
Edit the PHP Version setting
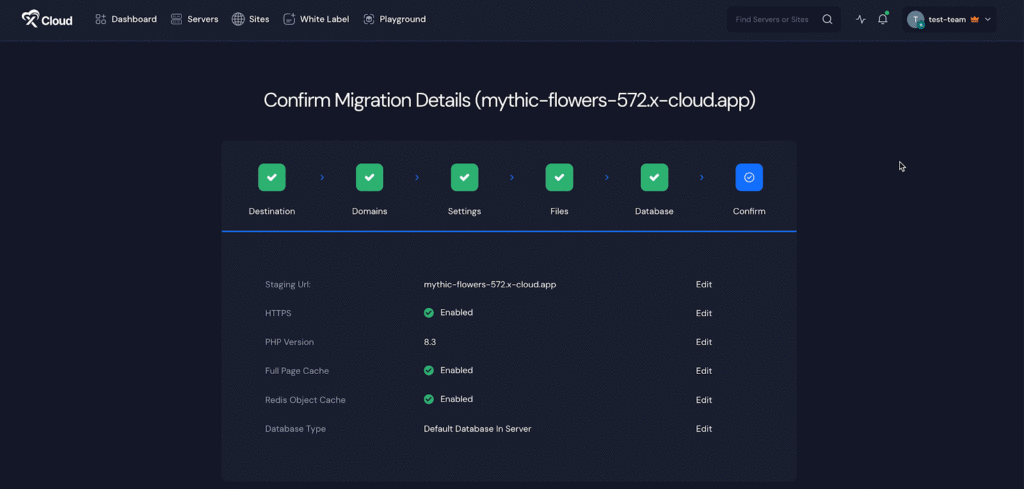pos(704,342)
